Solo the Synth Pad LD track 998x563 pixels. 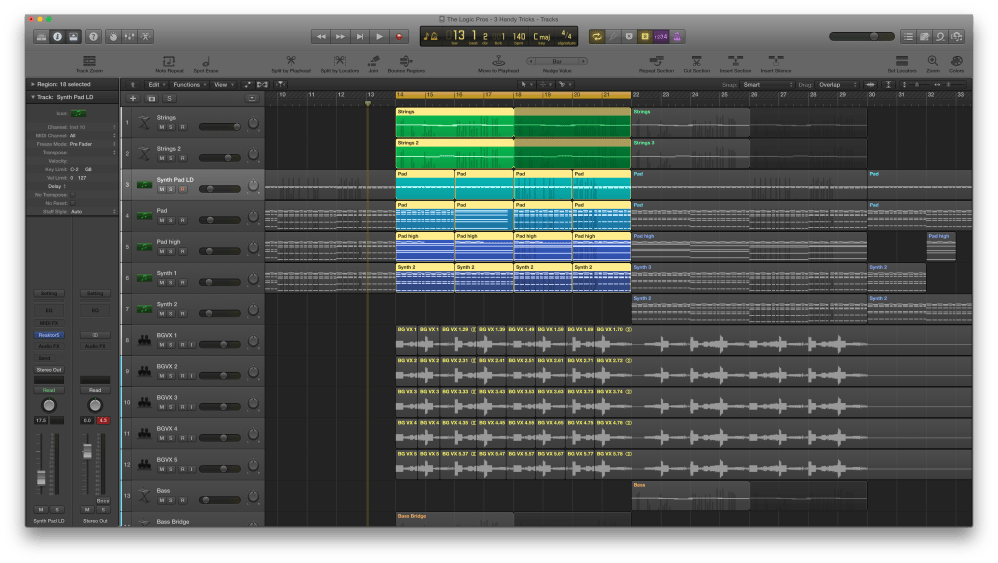click(171, 189)
